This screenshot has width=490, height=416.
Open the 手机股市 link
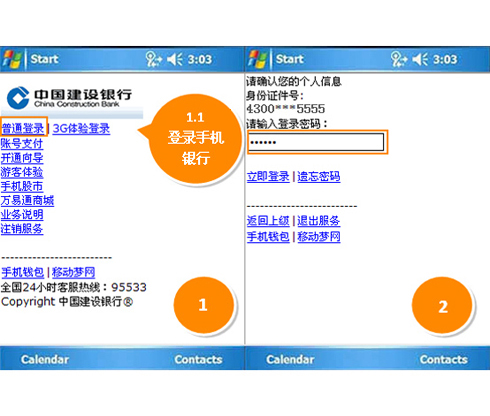click(x=22, y=186)
